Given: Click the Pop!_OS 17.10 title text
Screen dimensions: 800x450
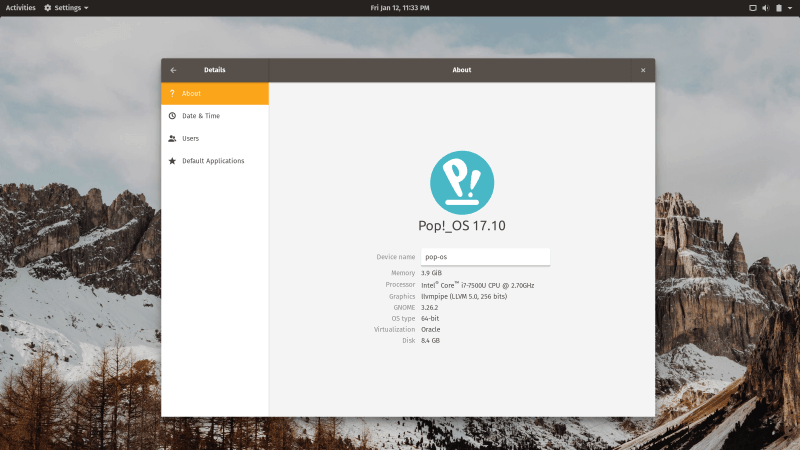Looking at the screenshot, I should 462,226.
